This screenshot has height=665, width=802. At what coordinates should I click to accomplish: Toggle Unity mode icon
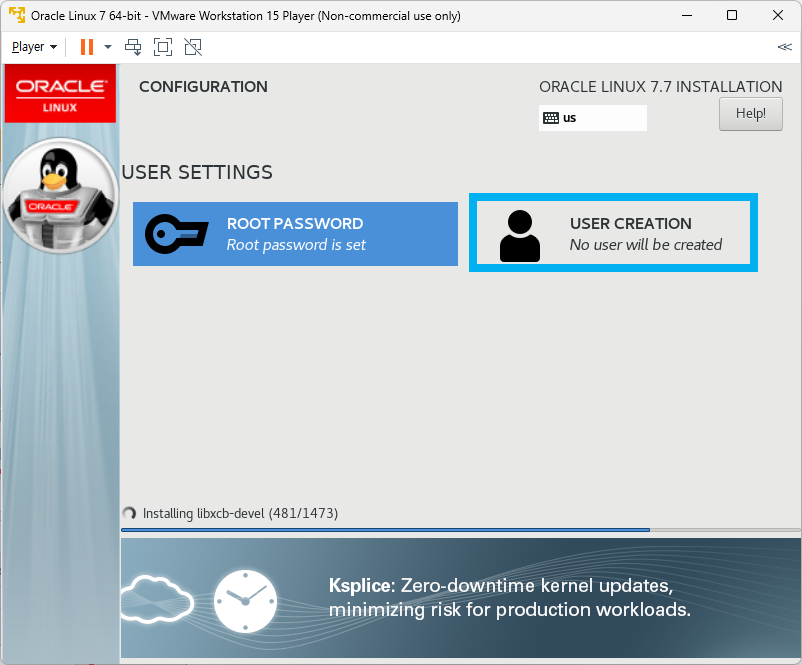tap(193, 47)
